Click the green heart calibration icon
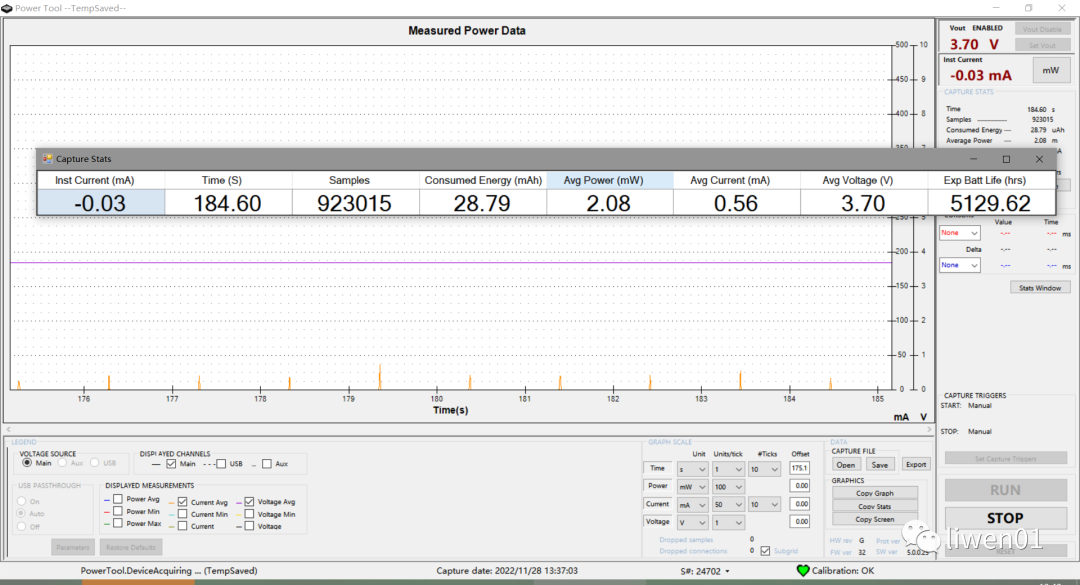 802,571
